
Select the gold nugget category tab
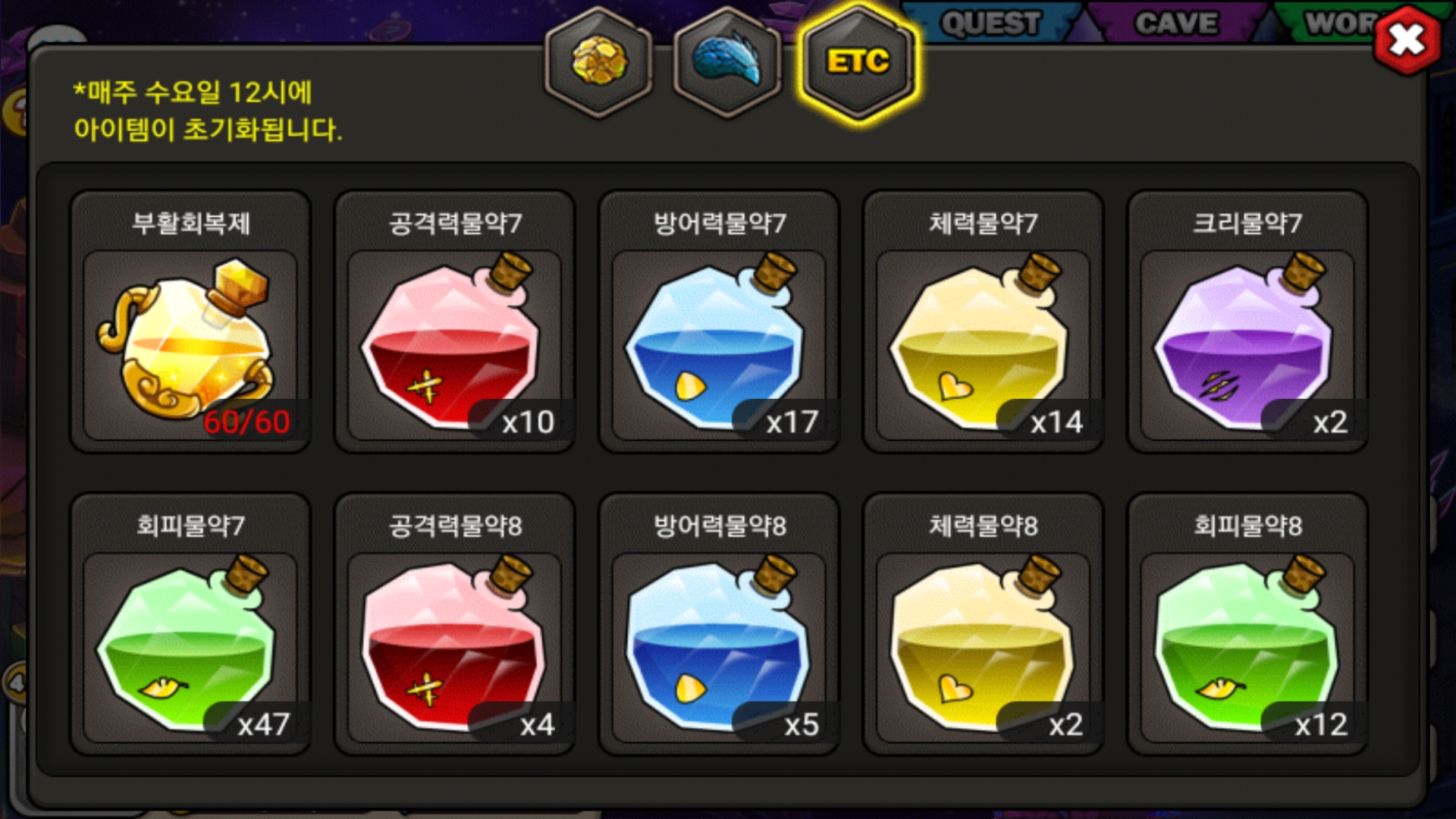point(599,61)
